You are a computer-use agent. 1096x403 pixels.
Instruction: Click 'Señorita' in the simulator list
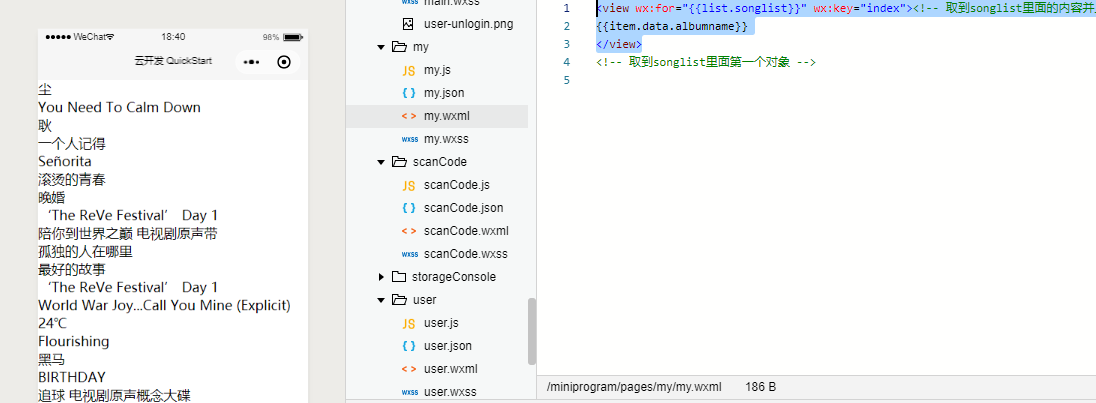[x=65, y=161]
